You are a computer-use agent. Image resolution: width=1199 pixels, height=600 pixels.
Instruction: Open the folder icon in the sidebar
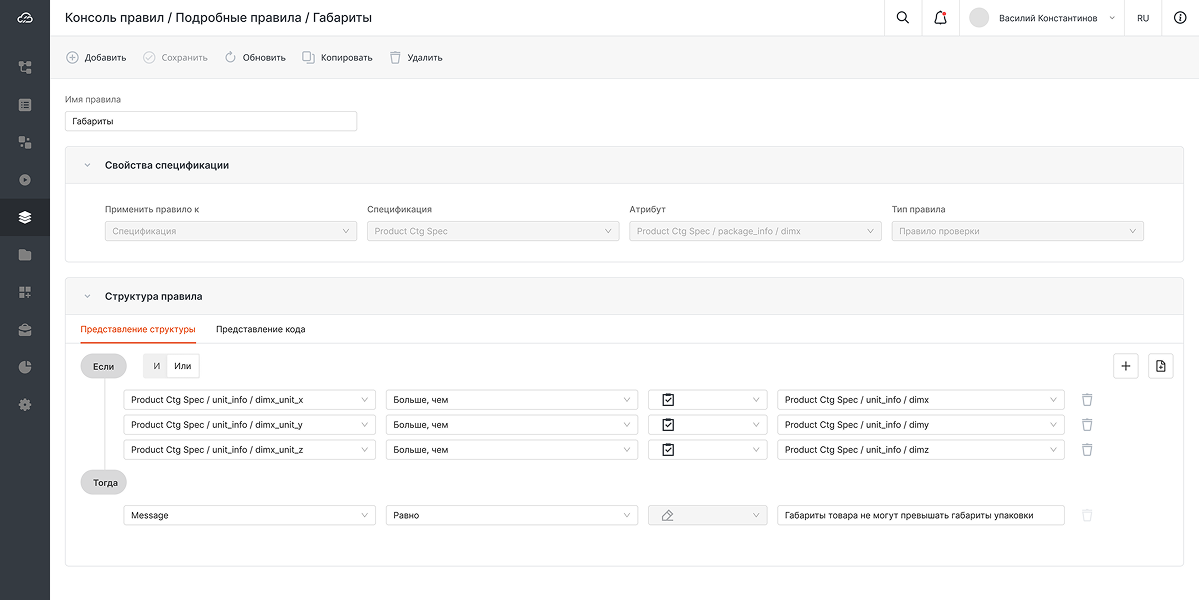click(25, 255)
